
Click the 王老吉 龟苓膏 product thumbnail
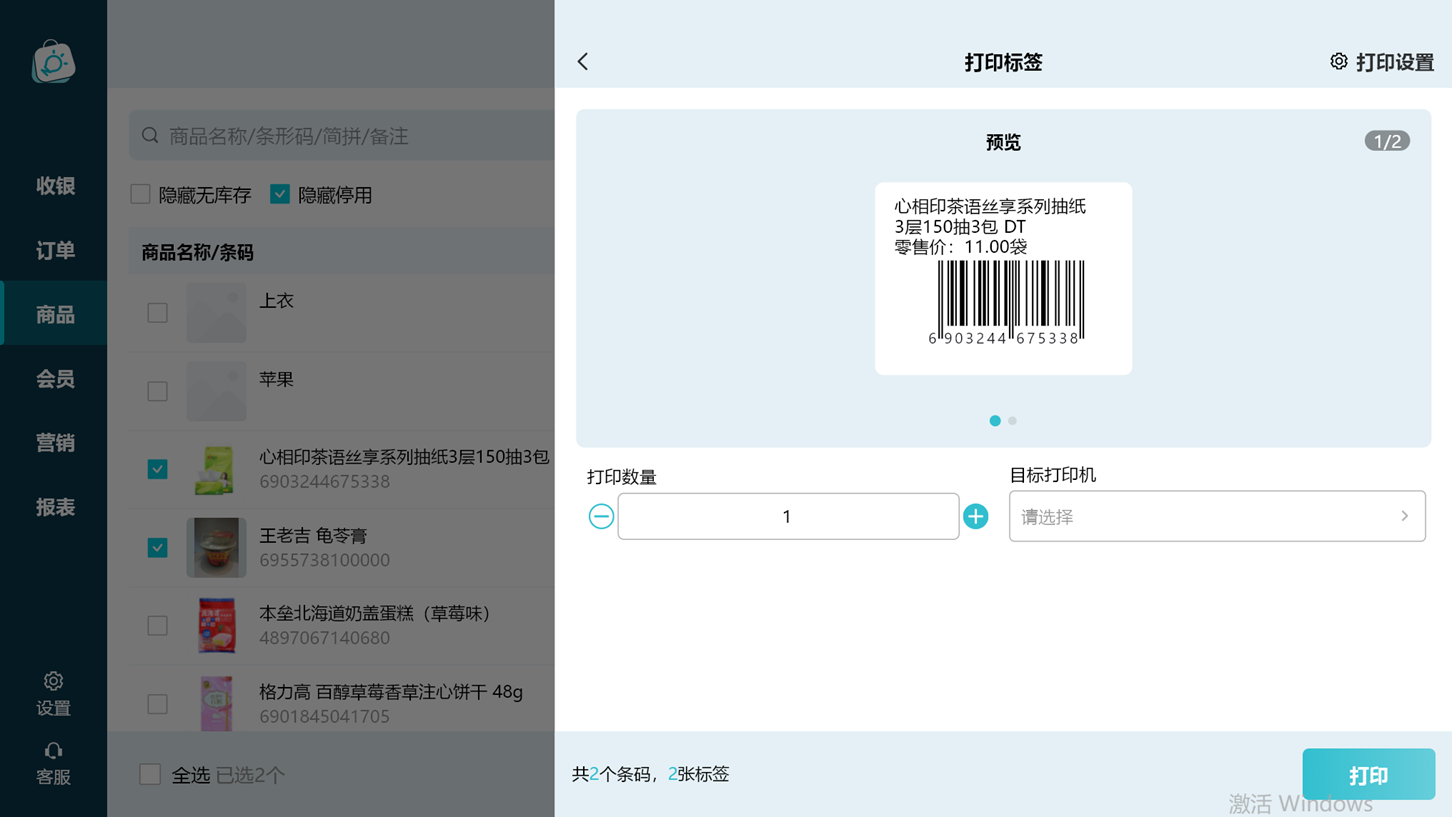(216, 547)
